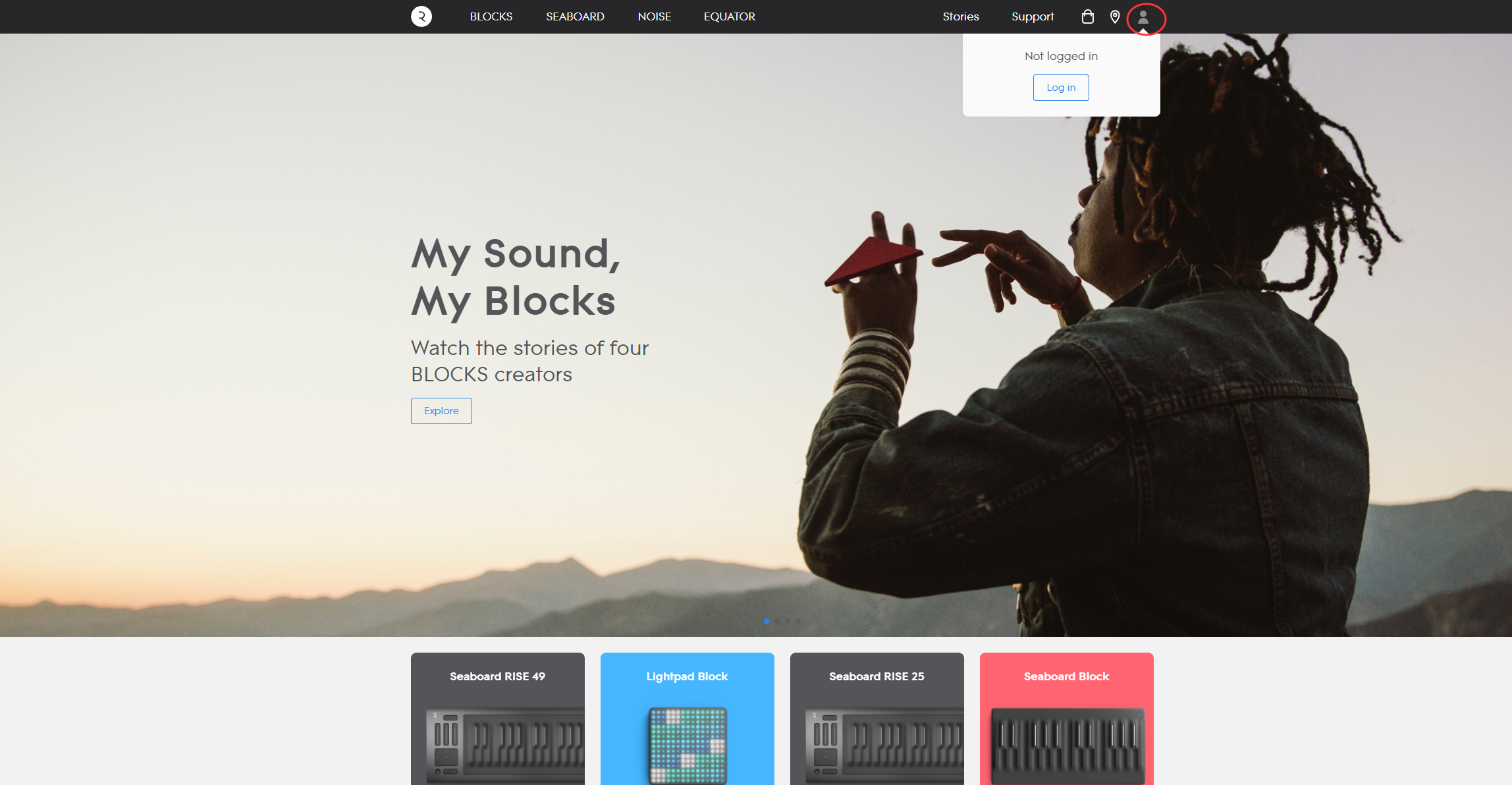Select the first carousel slide dot
1512x785 pixels.
767,621
